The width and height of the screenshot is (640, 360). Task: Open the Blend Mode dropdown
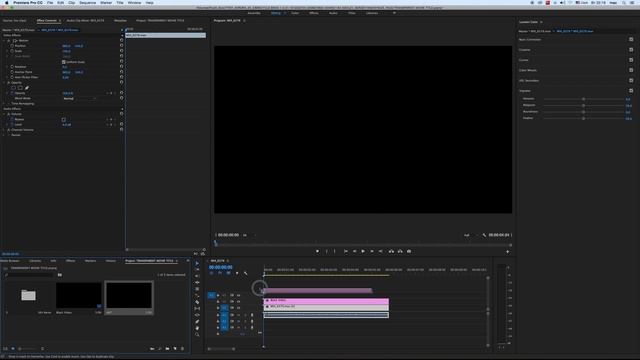[80, 98]
